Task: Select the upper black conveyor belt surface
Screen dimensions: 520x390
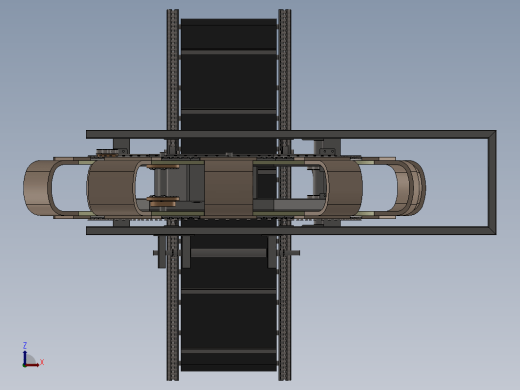Action: (229, 75)
